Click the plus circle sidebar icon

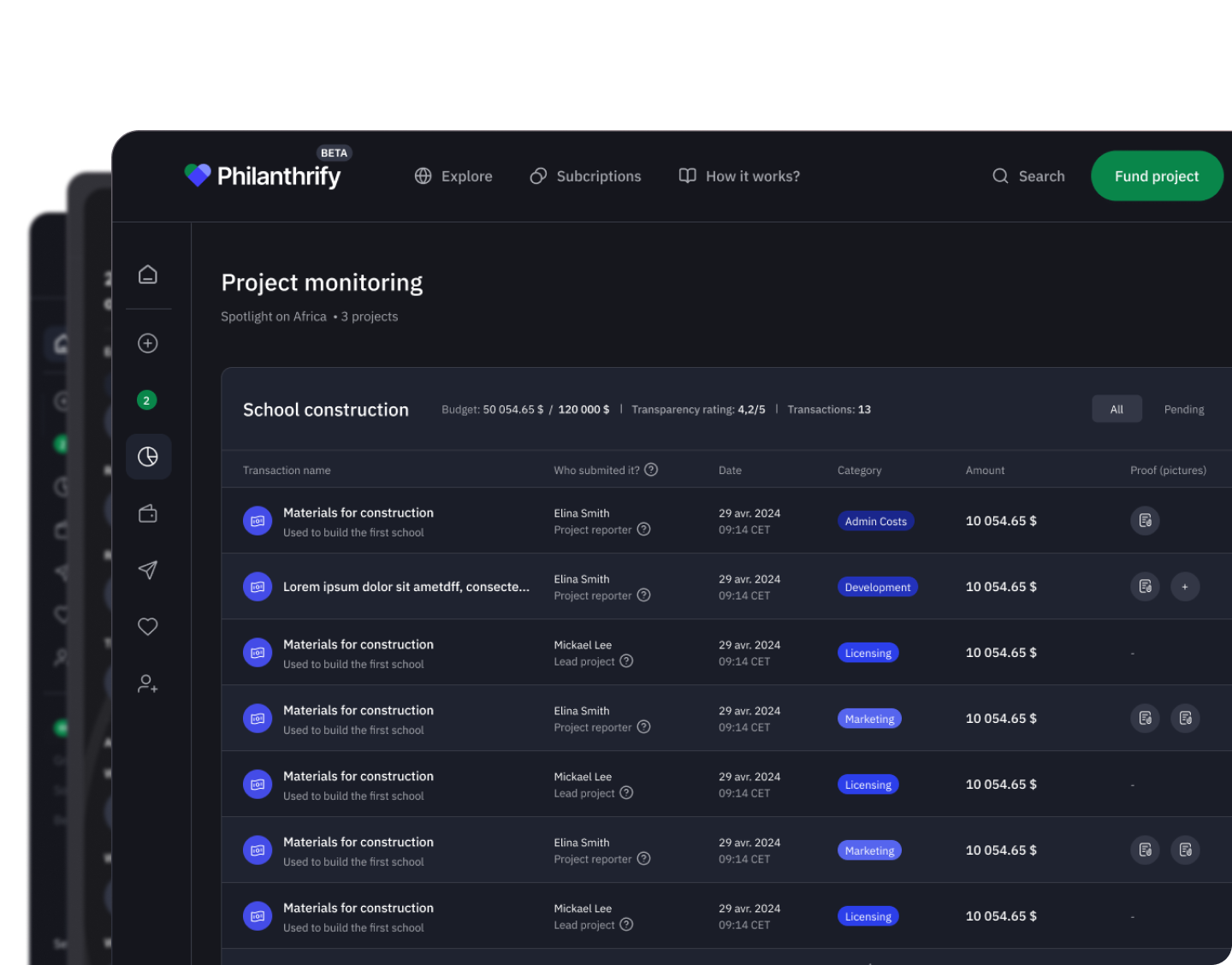[x=148, y=343]
